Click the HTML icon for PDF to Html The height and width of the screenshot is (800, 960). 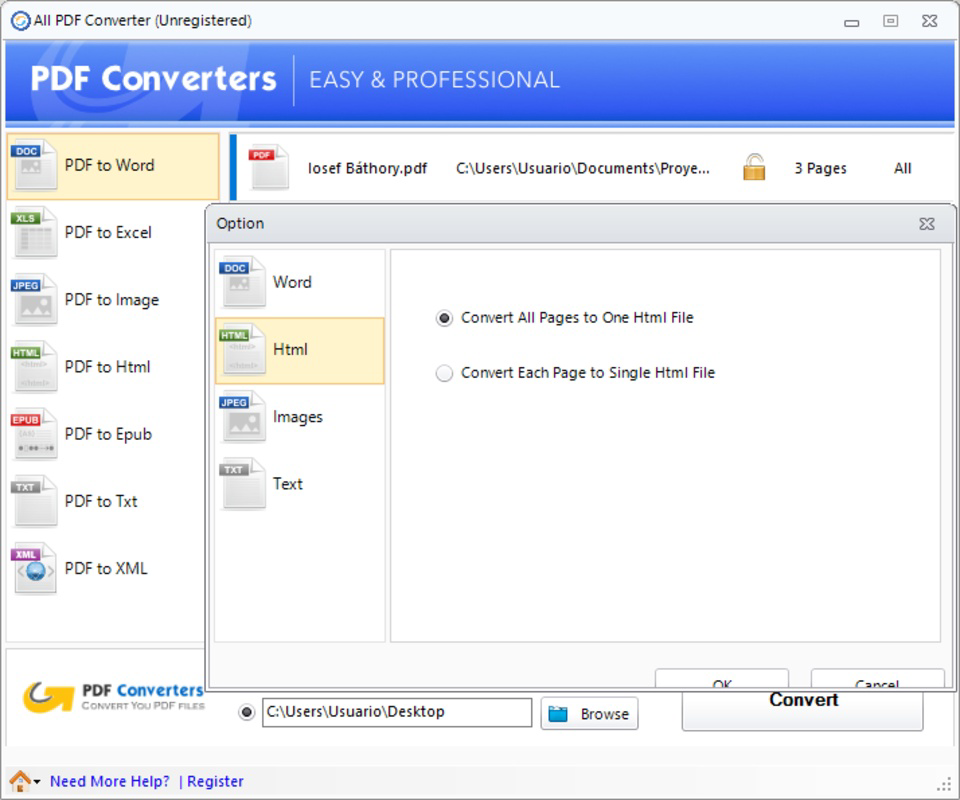click(x=35, y=367)
